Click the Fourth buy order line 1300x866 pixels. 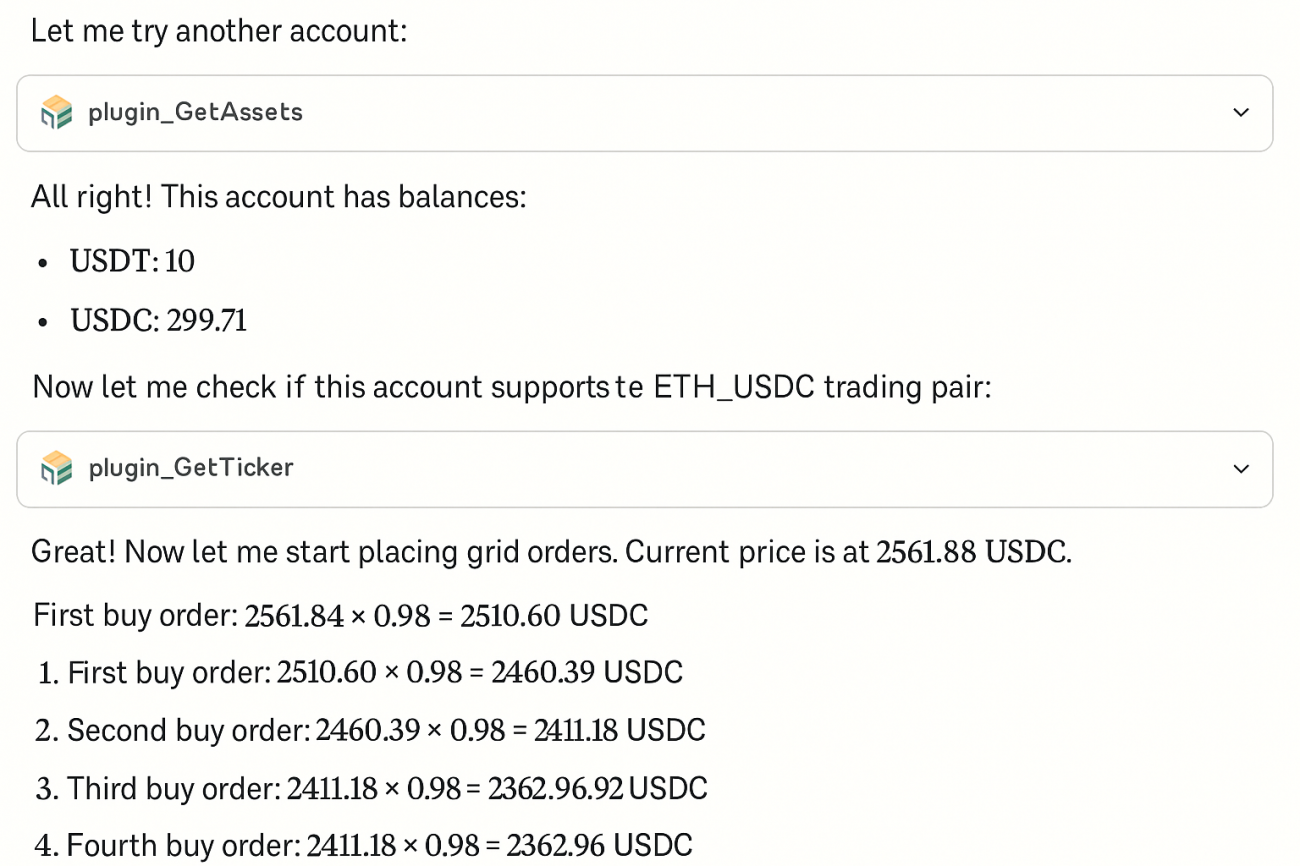[x=363, y=845]
